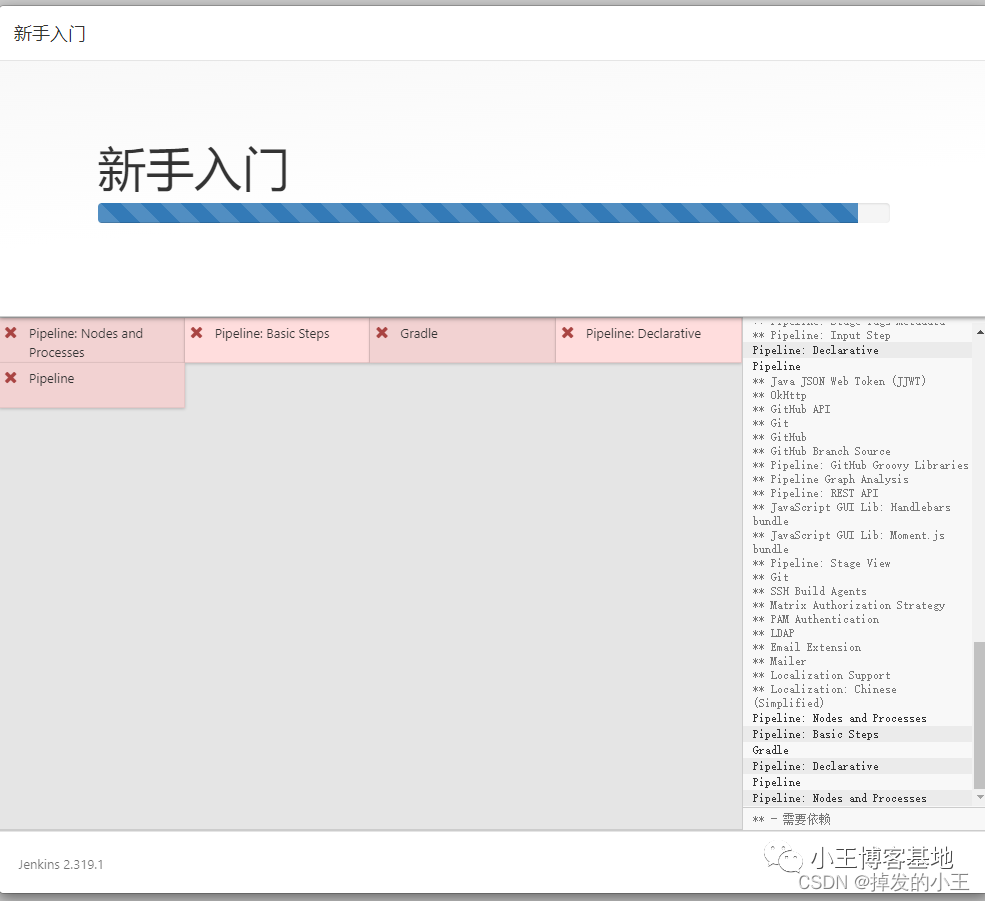The image size is (985, 901).
Task: Select '** Localization Support' log entry
Action: point(822,675)
